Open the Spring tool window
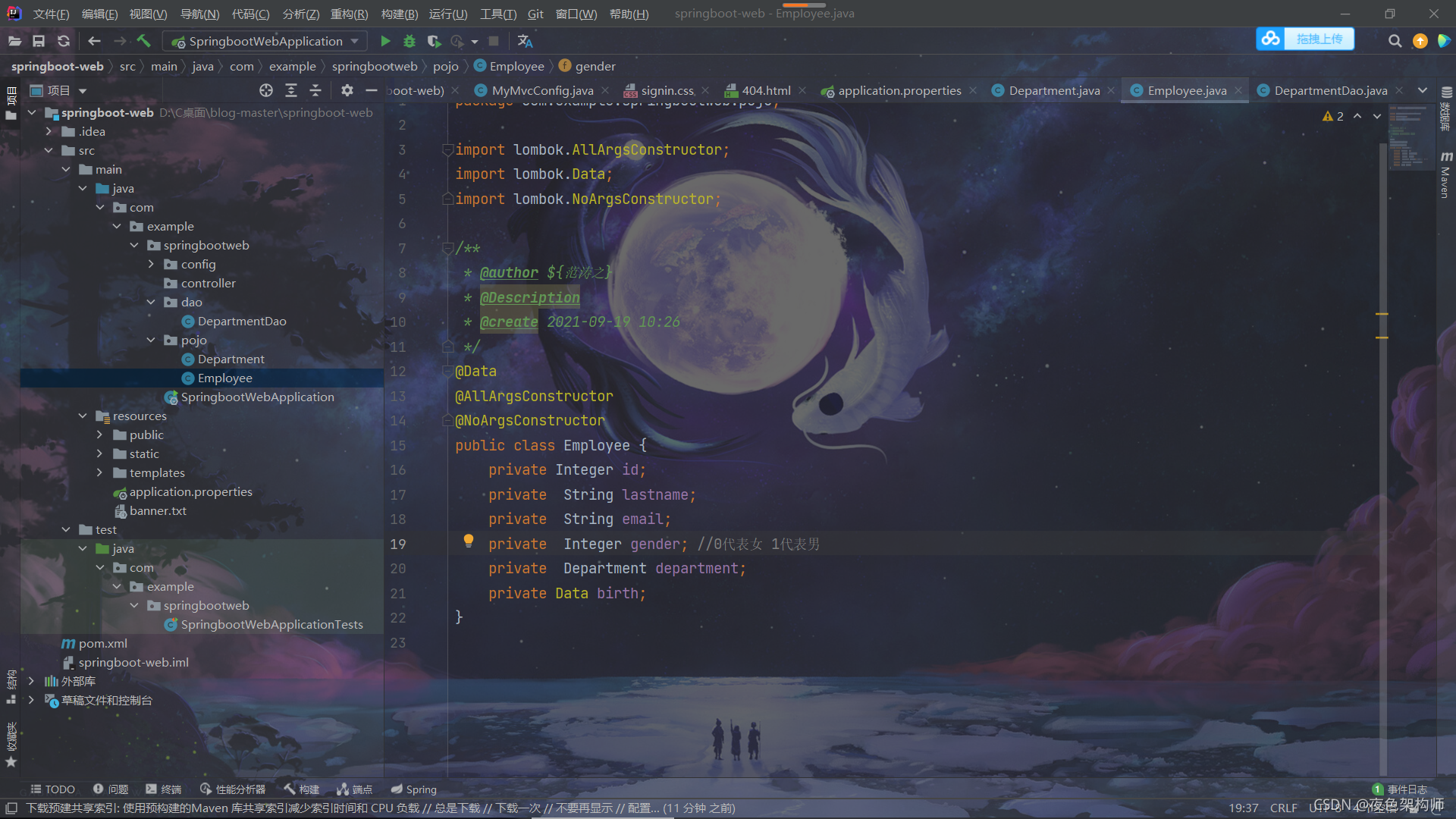 414,789
